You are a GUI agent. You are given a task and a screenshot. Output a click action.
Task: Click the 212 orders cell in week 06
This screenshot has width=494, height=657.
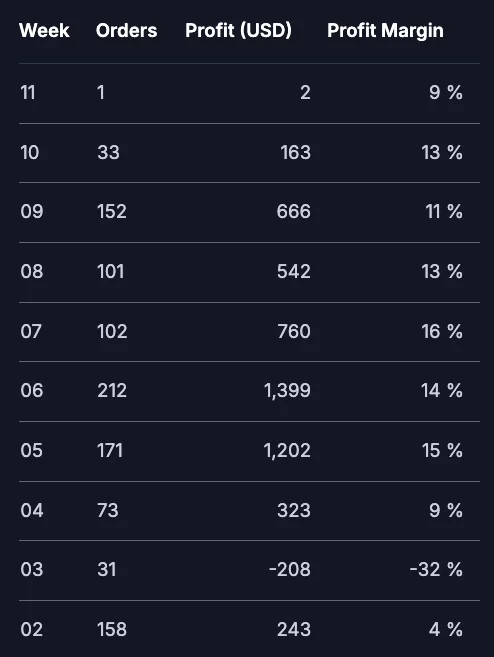click(112, 391)
